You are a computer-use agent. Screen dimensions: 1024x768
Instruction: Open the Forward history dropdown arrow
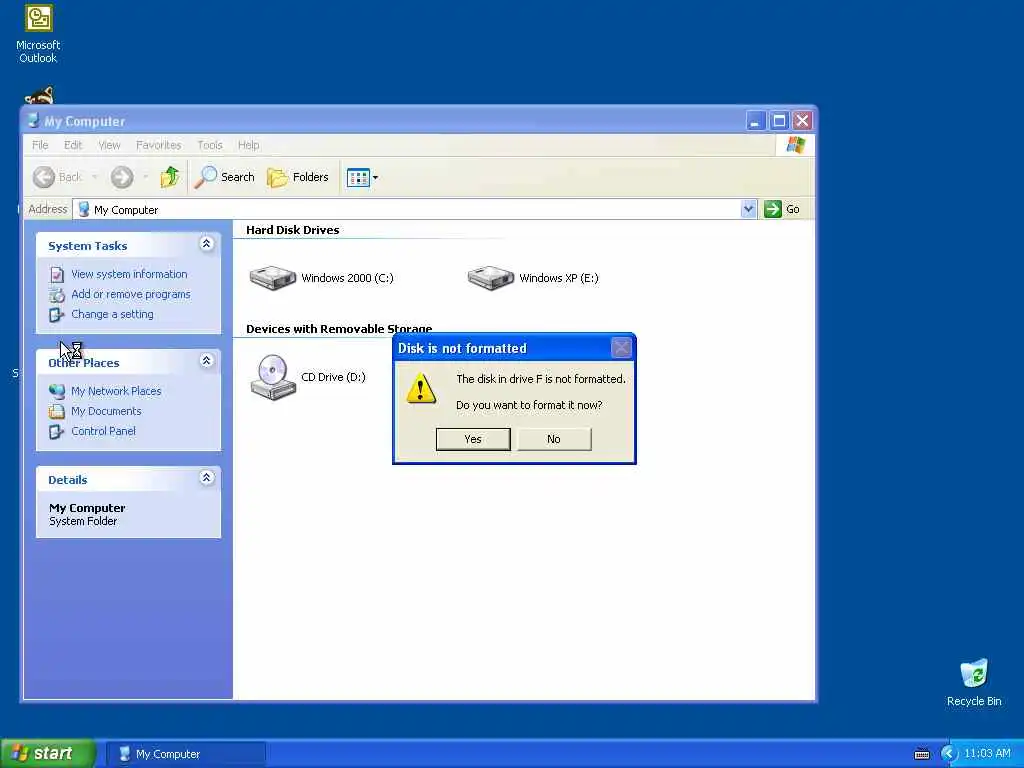[x=145, y=177]
